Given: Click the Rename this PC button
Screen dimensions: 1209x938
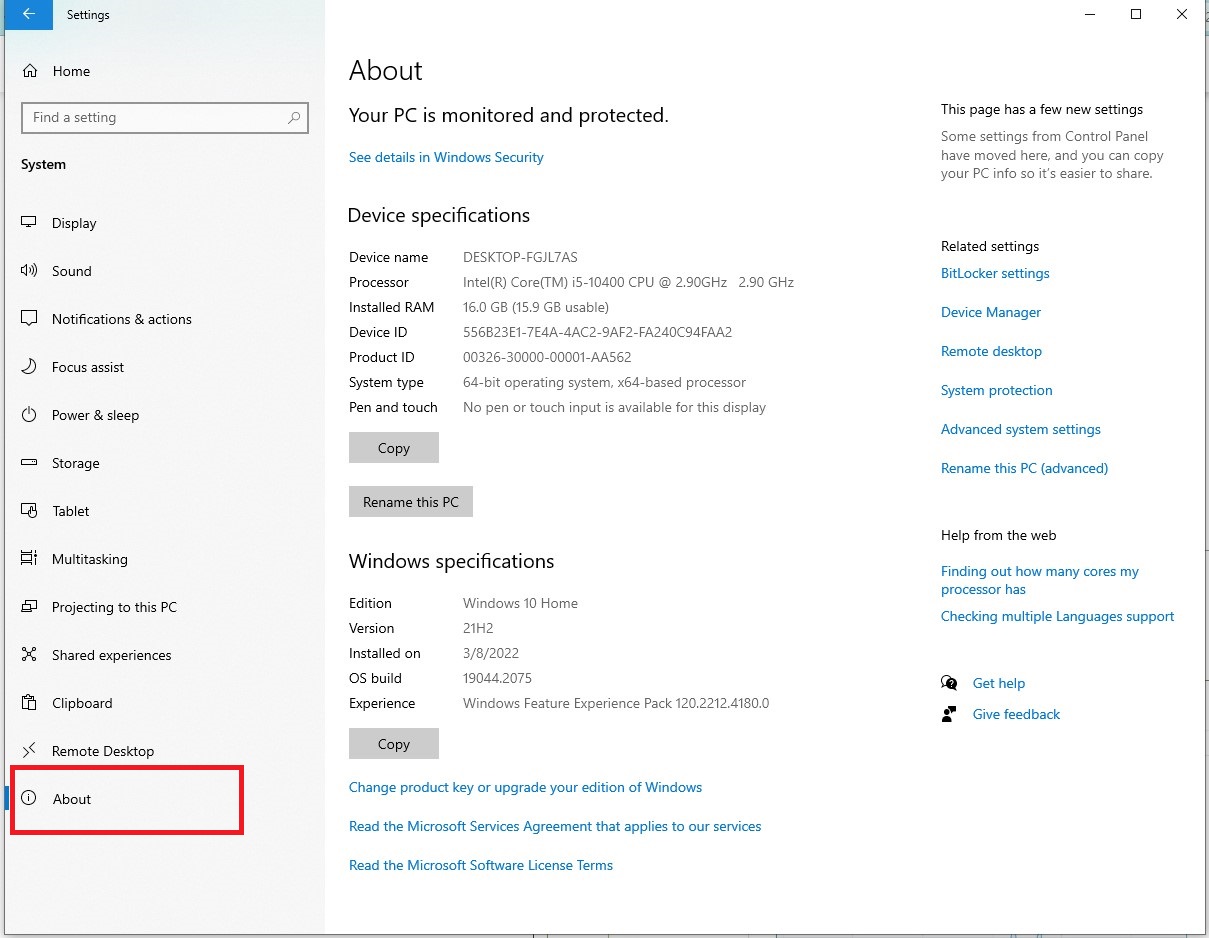Looking at the screenshot, I should click(410, 501).
